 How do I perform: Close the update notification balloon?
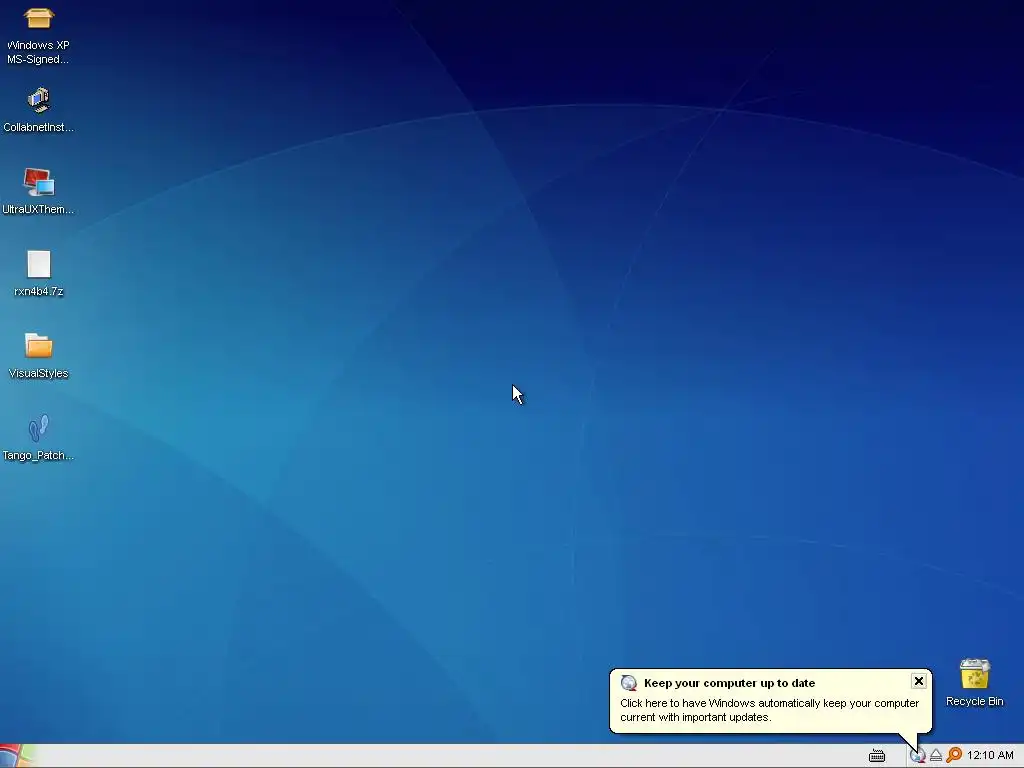(919, 681)
